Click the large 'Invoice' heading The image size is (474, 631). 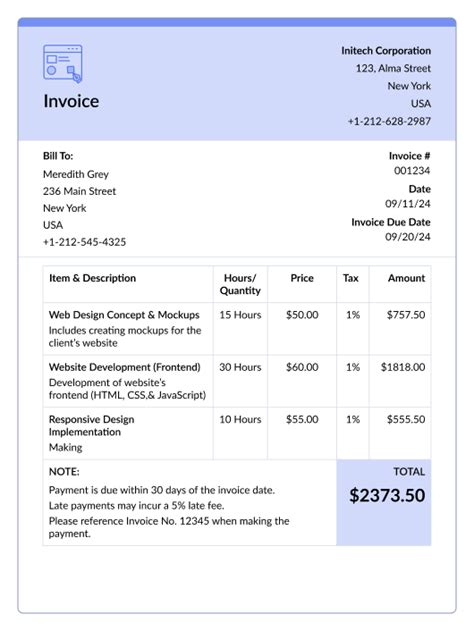click(71, 101)
